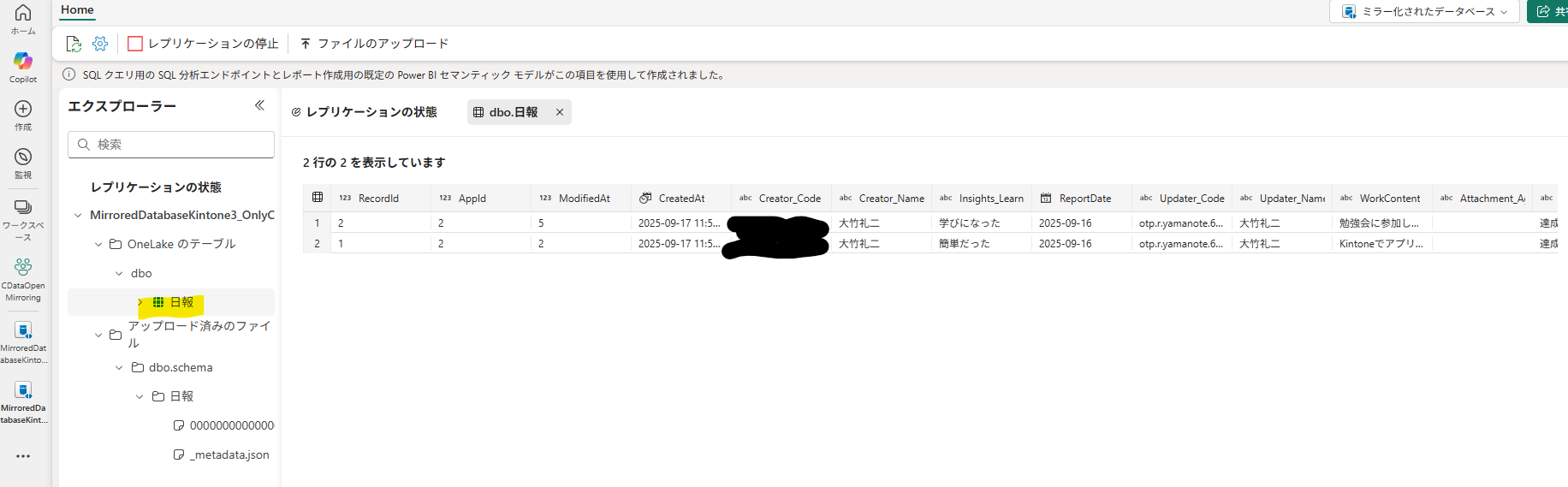Select the 0000000000000 file in tree
Screen dimensions: 1568x487
223,425
